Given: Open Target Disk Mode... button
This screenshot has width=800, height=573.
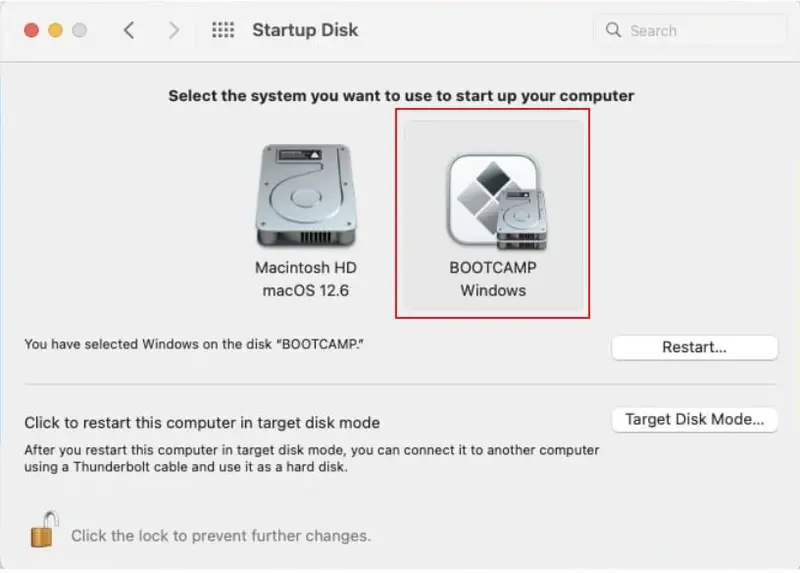Looking at the screenshot, I should coord(694,419).
